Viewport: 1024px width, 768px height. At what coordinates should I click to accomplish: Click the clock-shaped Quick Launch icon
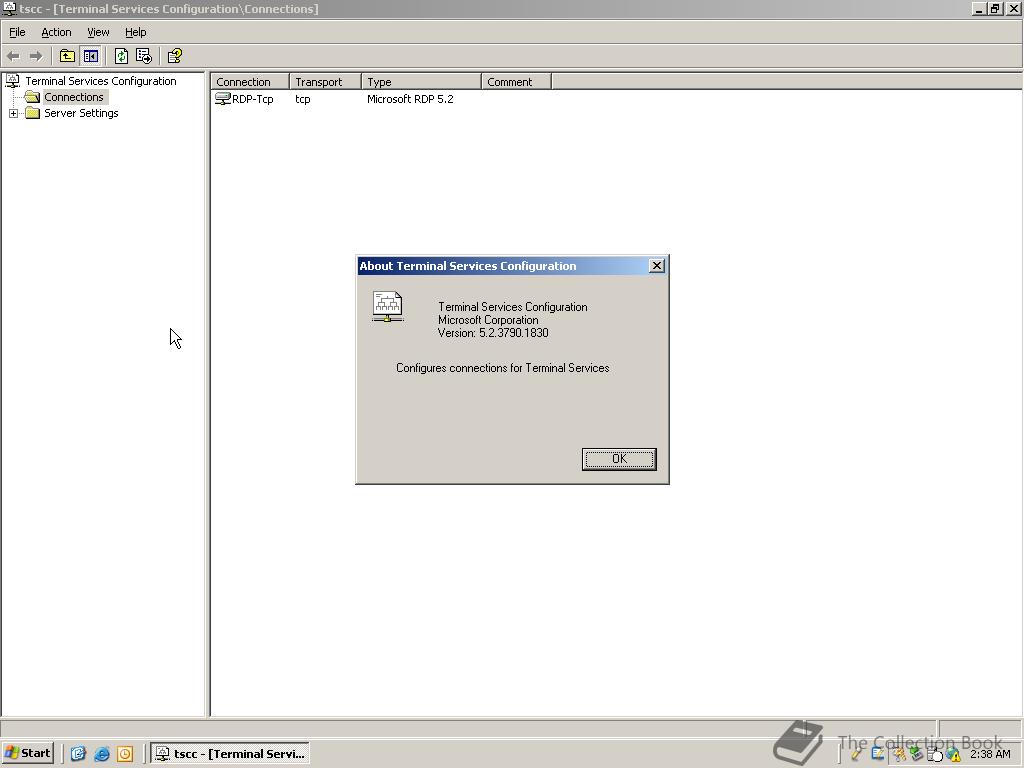tap(125, 754)
